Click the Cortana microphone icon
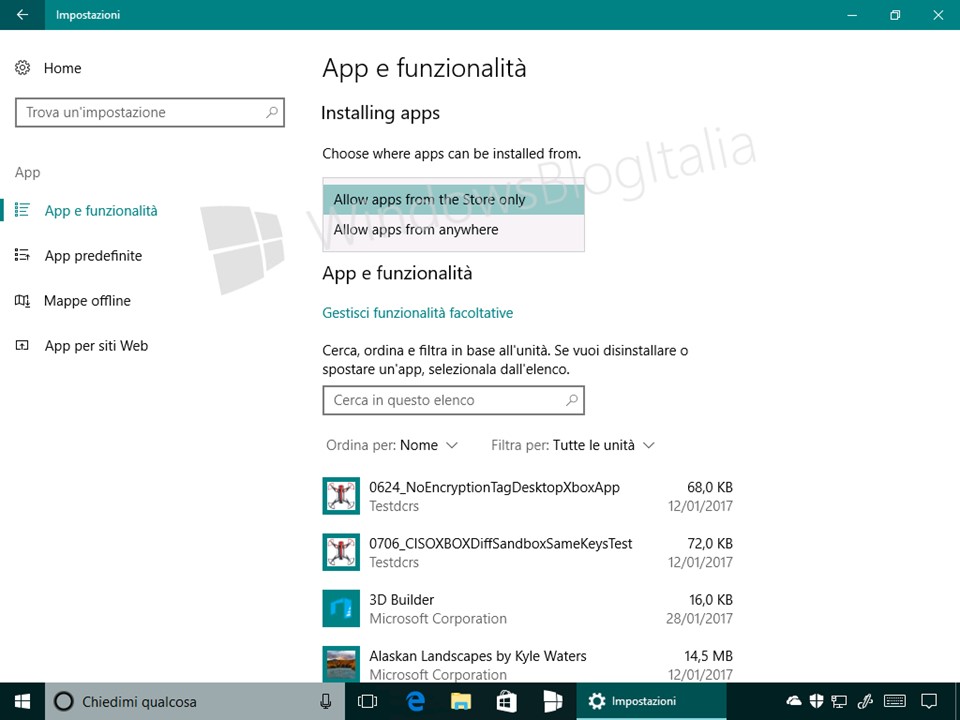Image resolution: width=960 pixels, height=720 pixels. tap(326, 701)
